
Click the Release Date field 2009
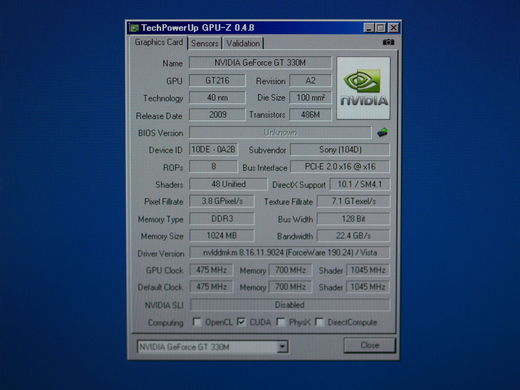point(217,115)
